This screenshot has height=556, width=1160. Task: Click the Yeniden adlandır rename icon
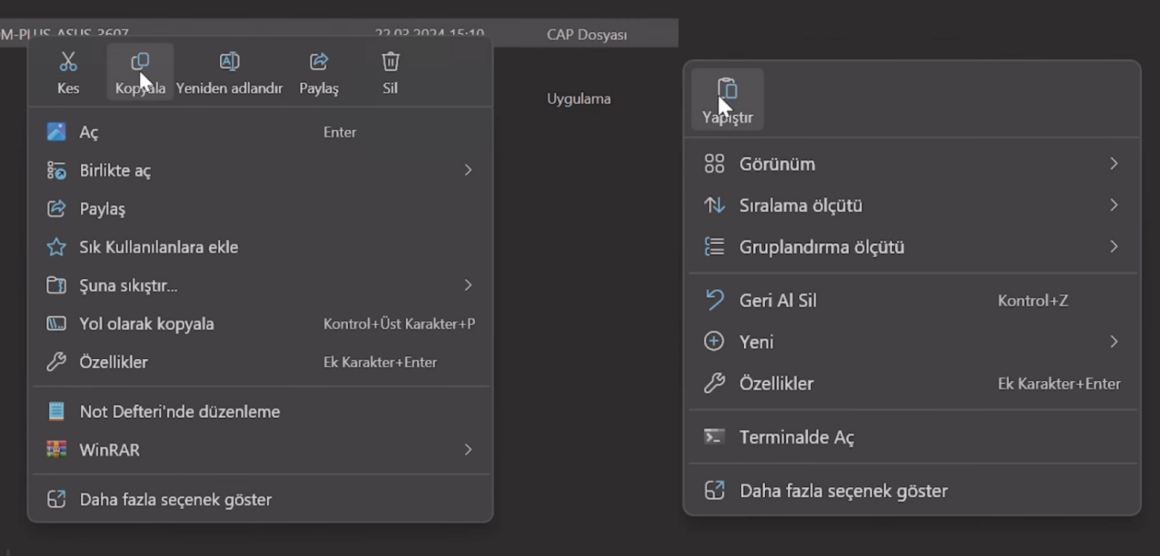pyautogui.click(x=229, y=62)
